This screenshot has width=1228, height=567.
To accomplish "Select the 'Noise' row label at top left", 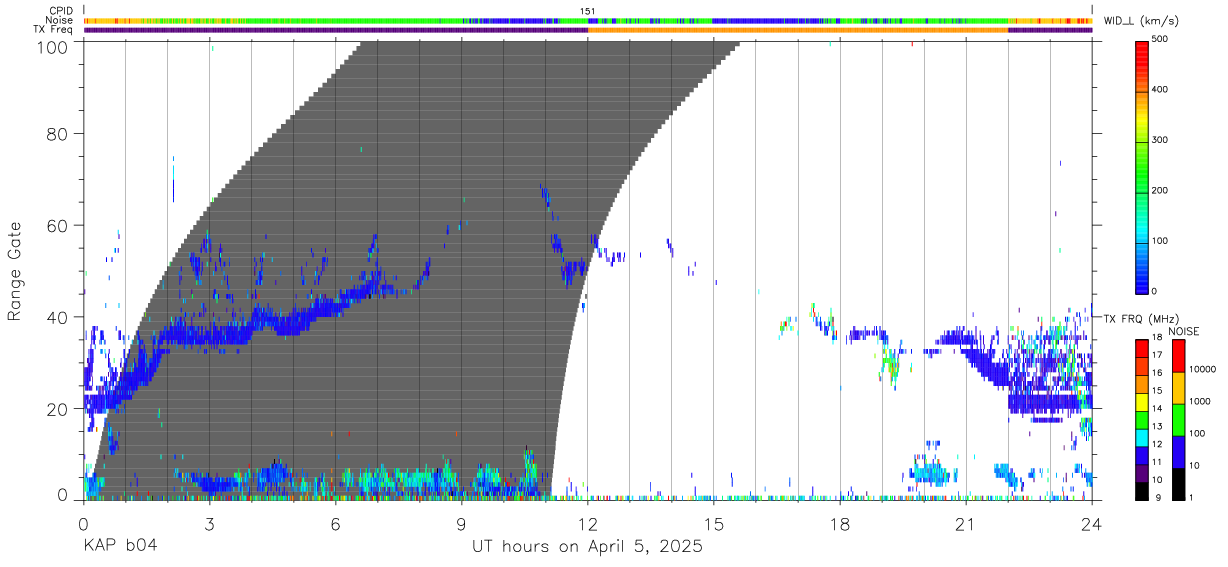I will pos(60,20).
